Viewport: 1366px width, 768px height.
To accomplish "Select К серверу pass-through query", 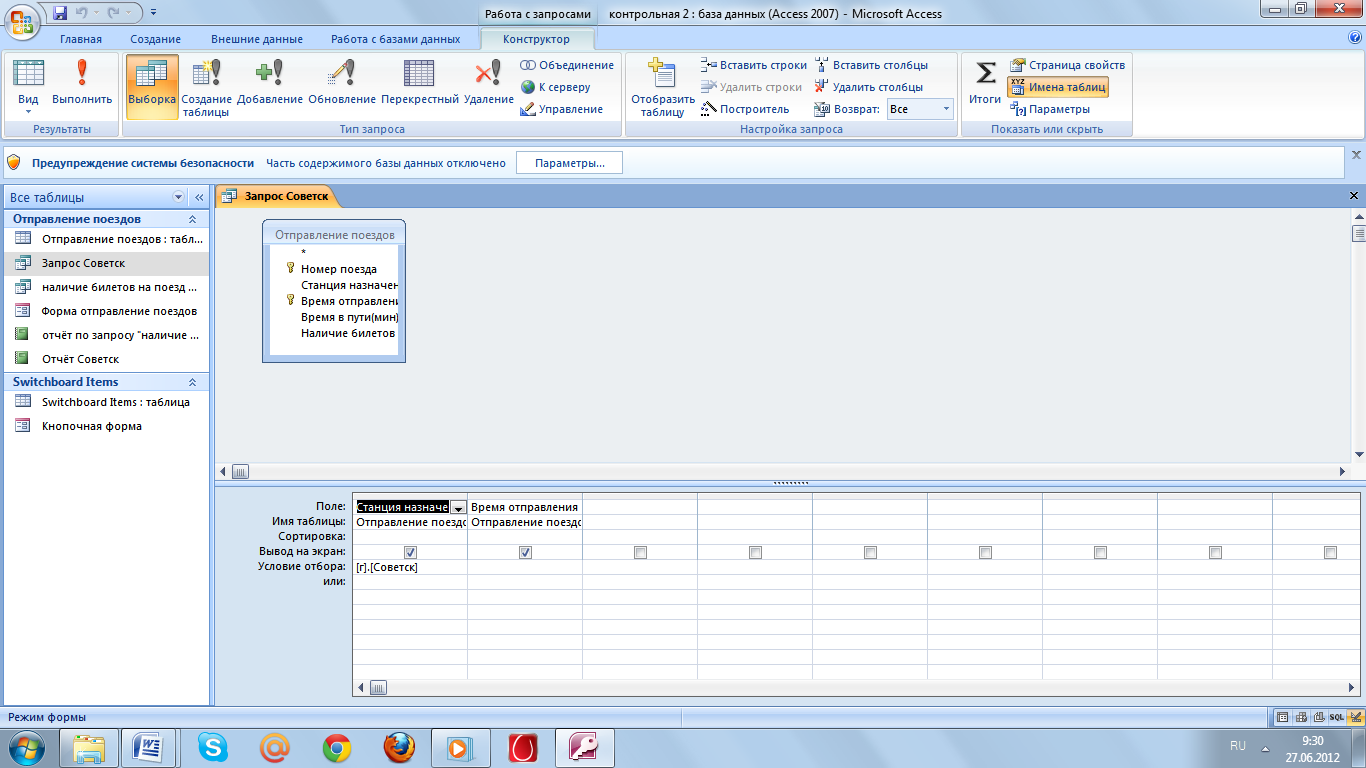I will [555, 87].
